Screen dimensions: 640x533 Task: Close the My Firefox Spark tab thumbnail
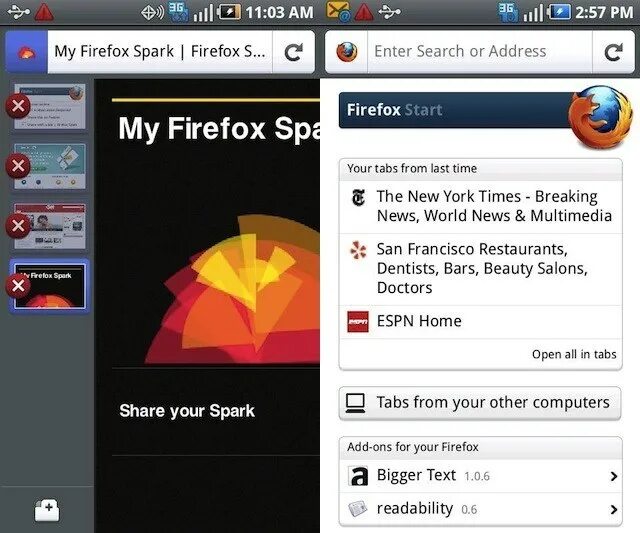(18, 286)
